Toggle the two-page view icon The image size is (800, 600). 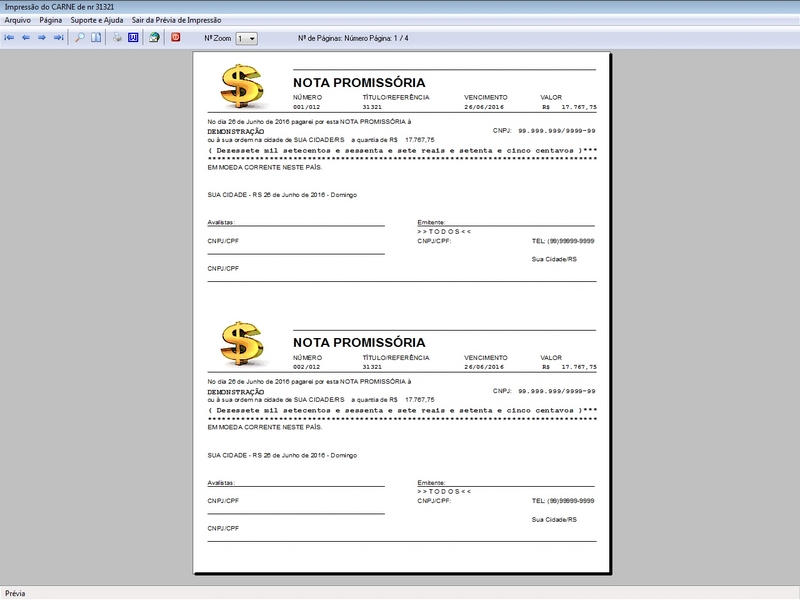point(96,38)
